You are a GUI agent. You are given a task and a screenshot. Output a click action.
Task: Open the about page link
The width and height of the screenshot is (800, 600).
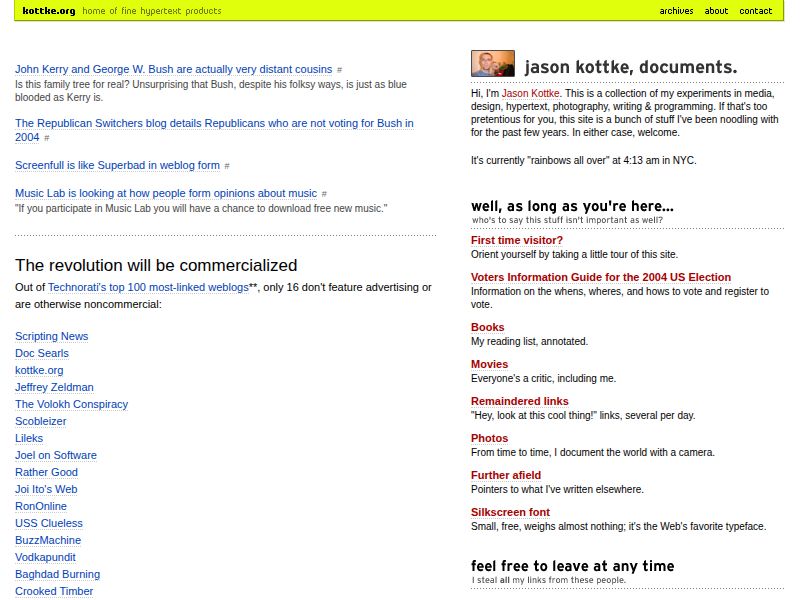[x=716, y=11]
